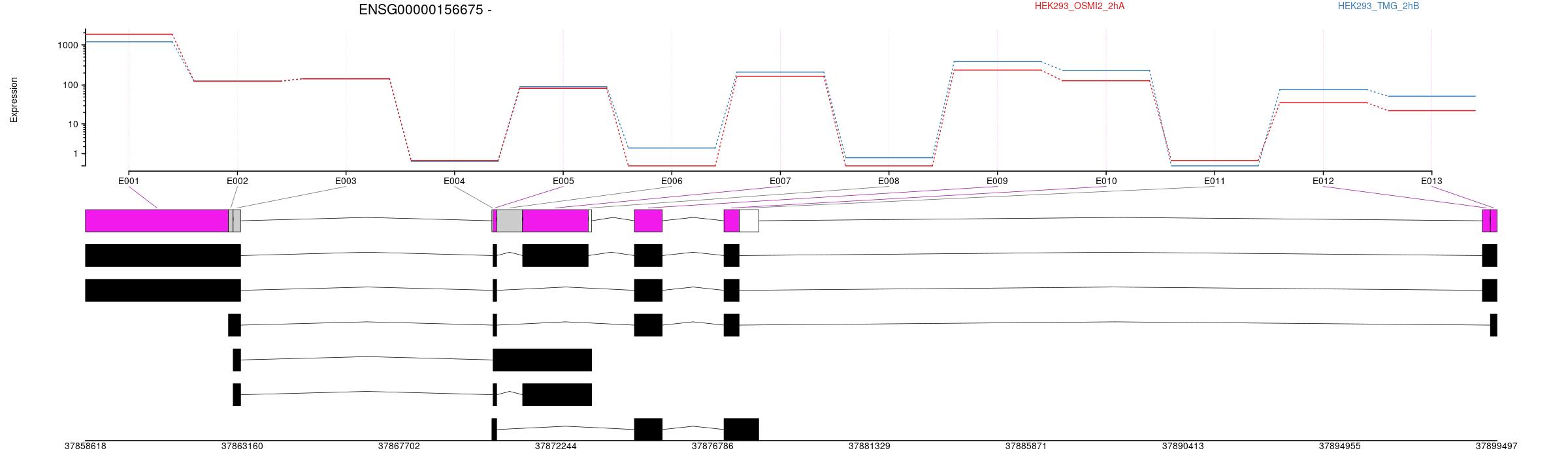
Task: Click the E004 exon label
Action: [454, 181]
